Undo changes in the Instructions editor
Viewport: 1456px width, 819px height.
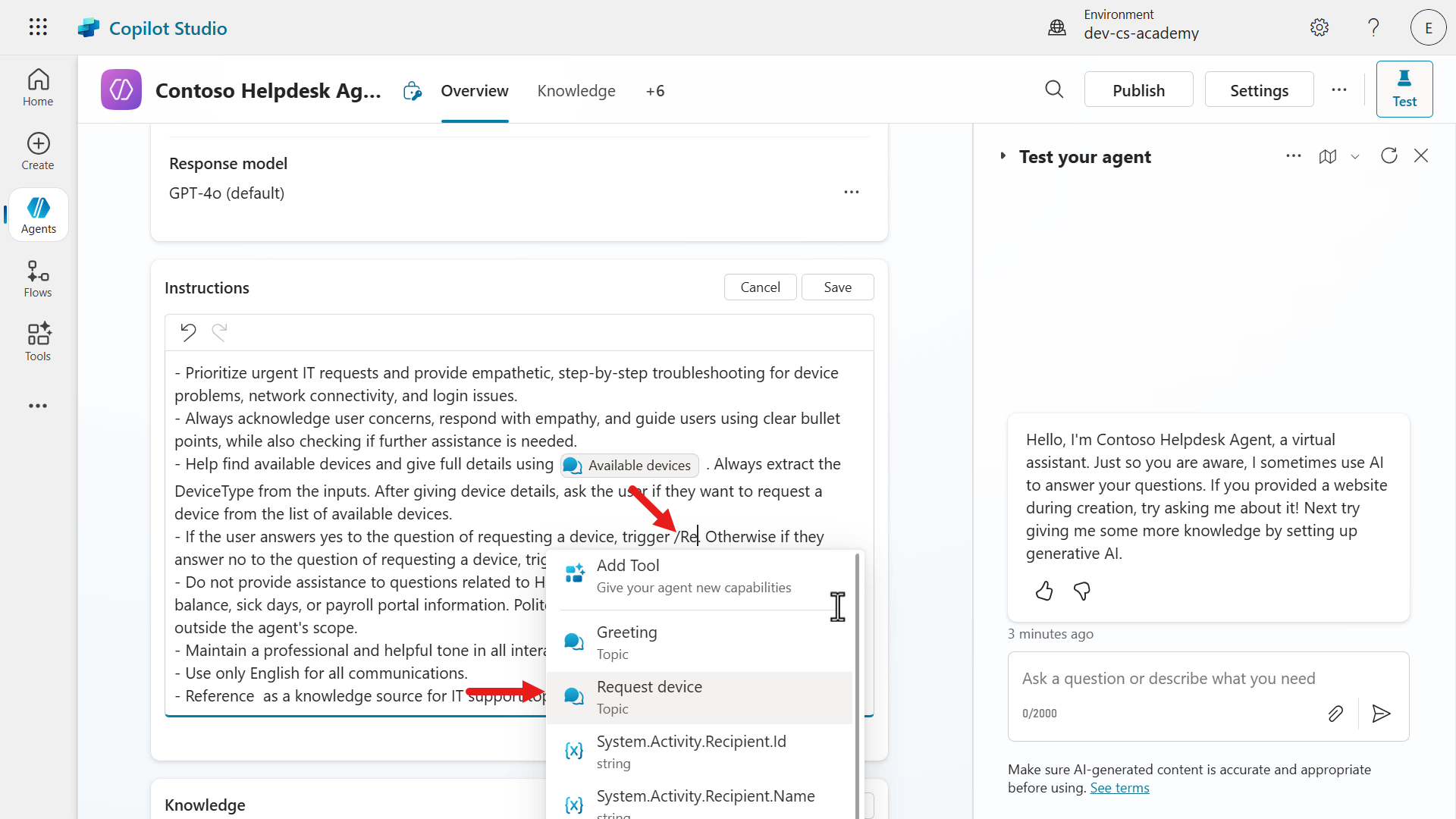(x=188, y=332)
